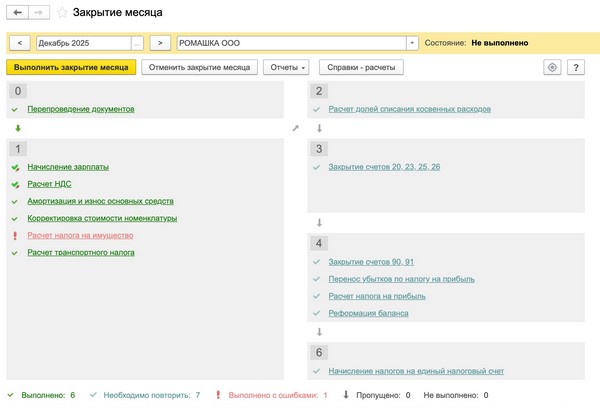Image resolution: width=600 pixels, height=408 pixels.
Task: Open the form settings target icon
Action: [x=552, y=67]
